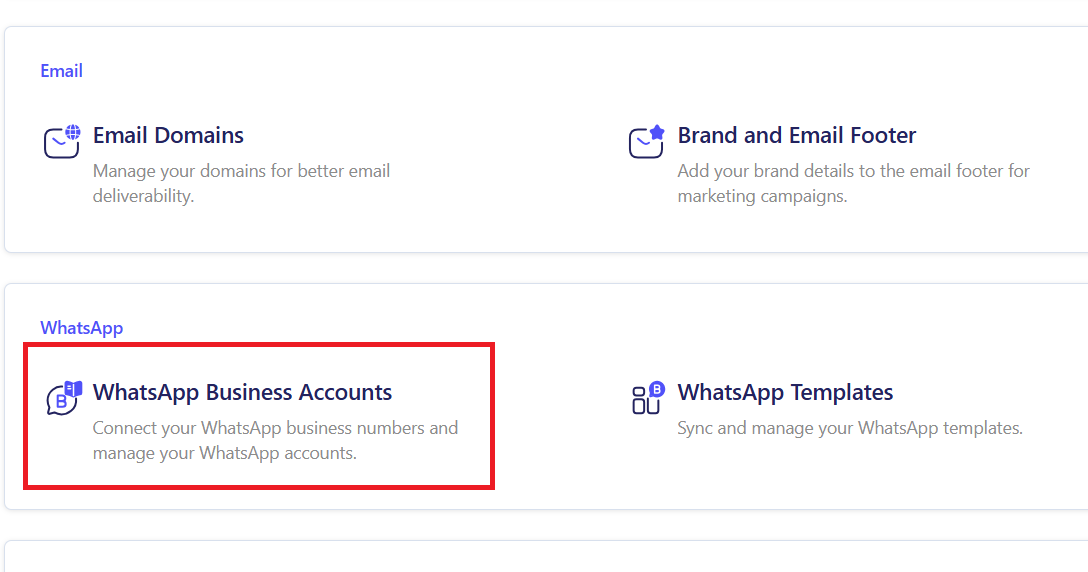Click the 'Add your brand details' description

(x=853, y=171)
